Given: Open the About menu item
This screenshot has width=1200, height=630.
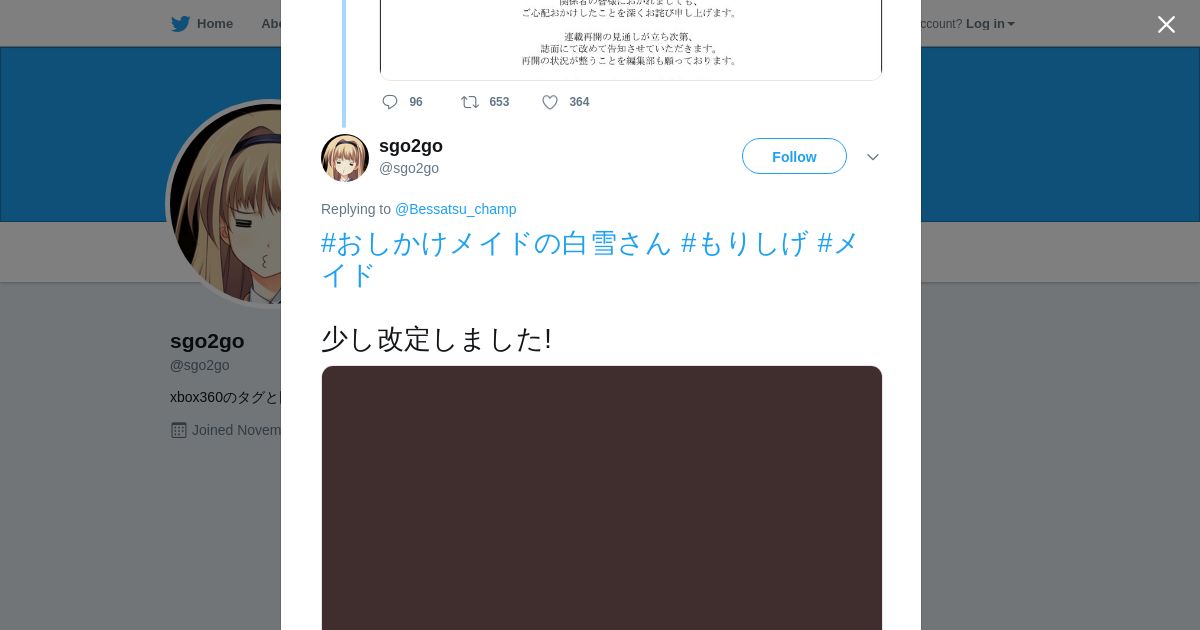Looking at the screenshot, I should [x=271, y=24].
